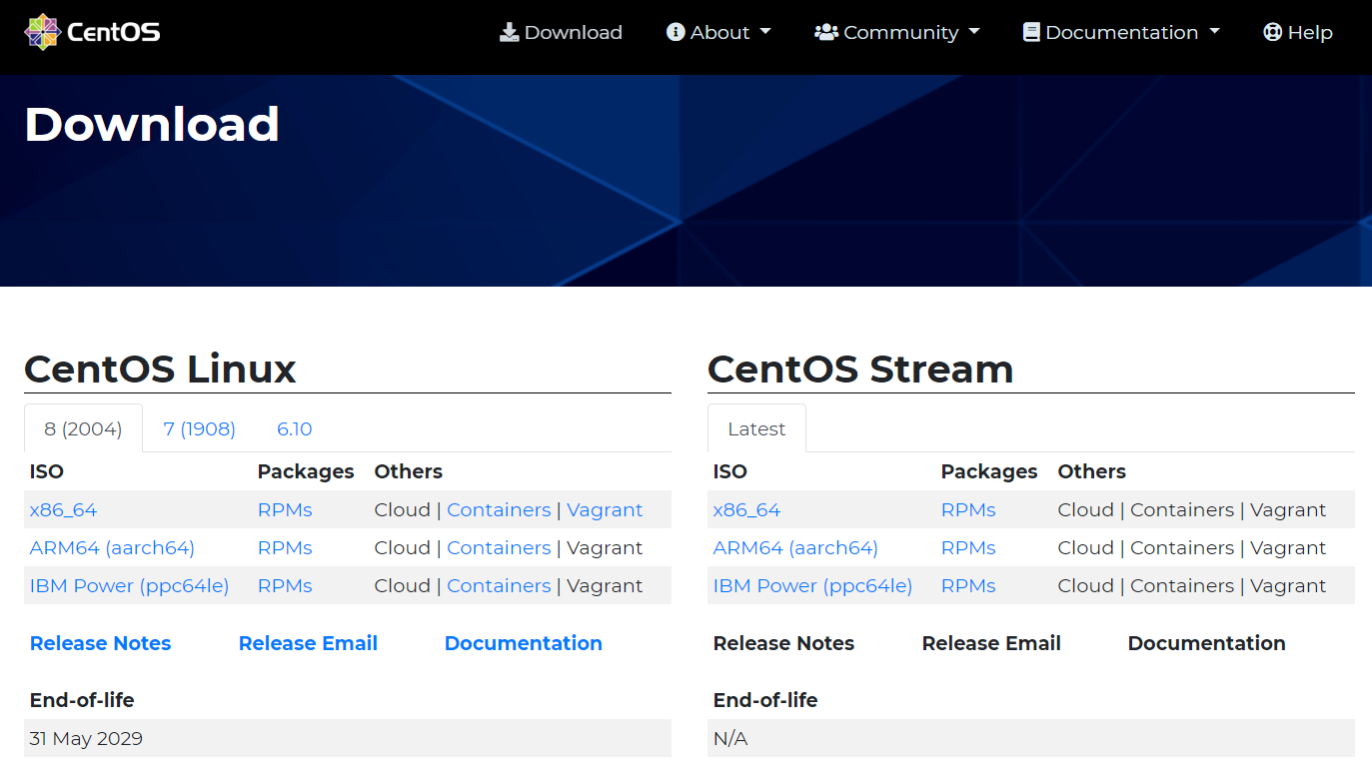Select the 8 (2004) tab
The width and height of the screenshot is (1372, 771).
click(x=83, y=429)
